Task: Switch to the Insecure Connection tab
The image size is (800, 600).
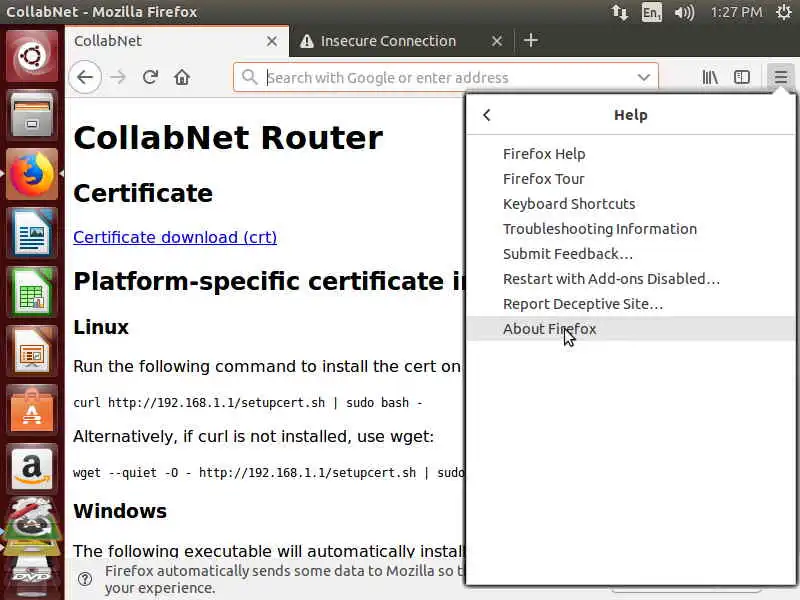Action: point(402,41)
